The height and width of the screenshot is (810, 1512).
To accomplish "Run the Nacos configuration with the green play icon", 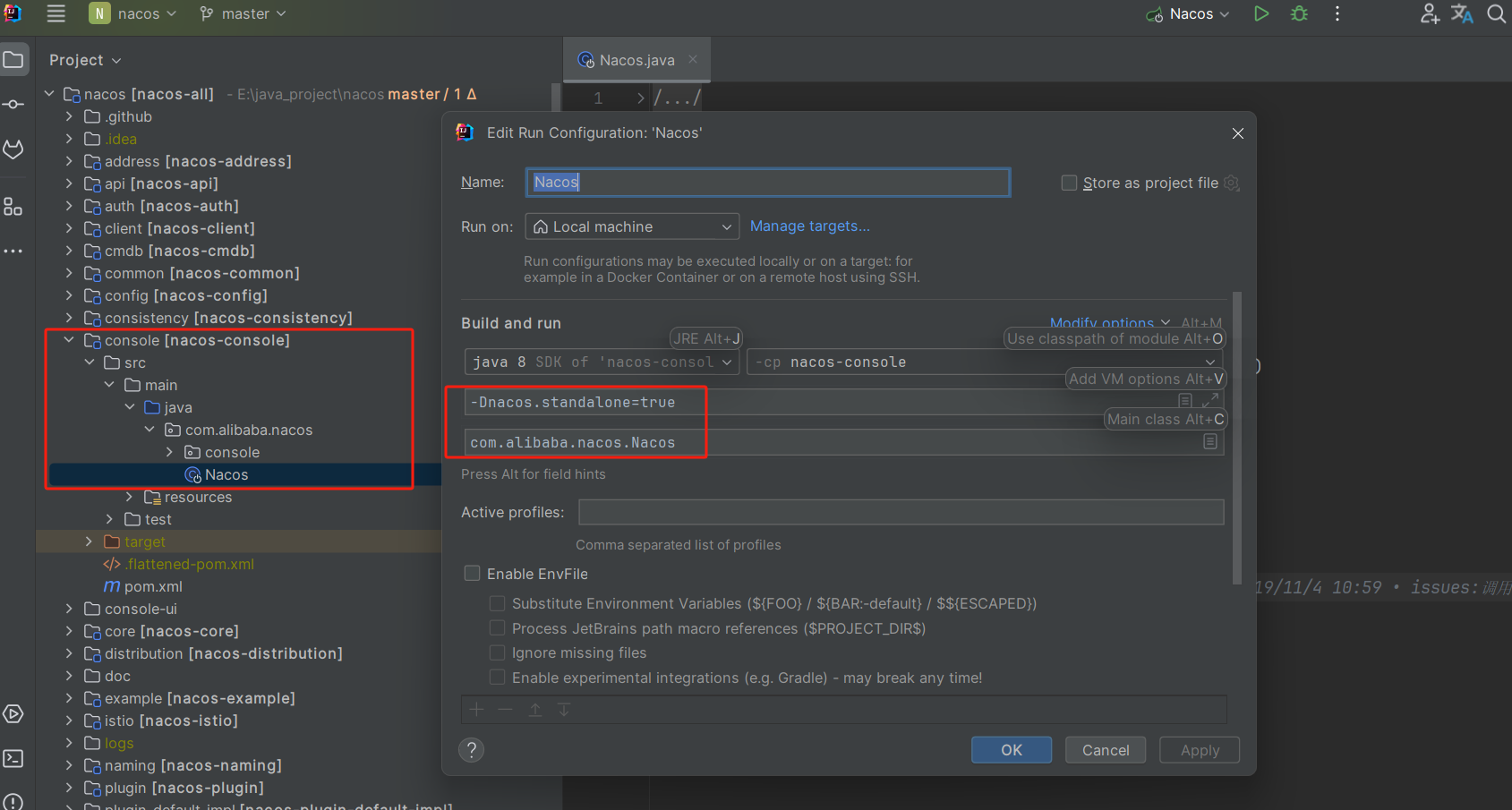I will pyautogui.click(x=1260, y=13).
